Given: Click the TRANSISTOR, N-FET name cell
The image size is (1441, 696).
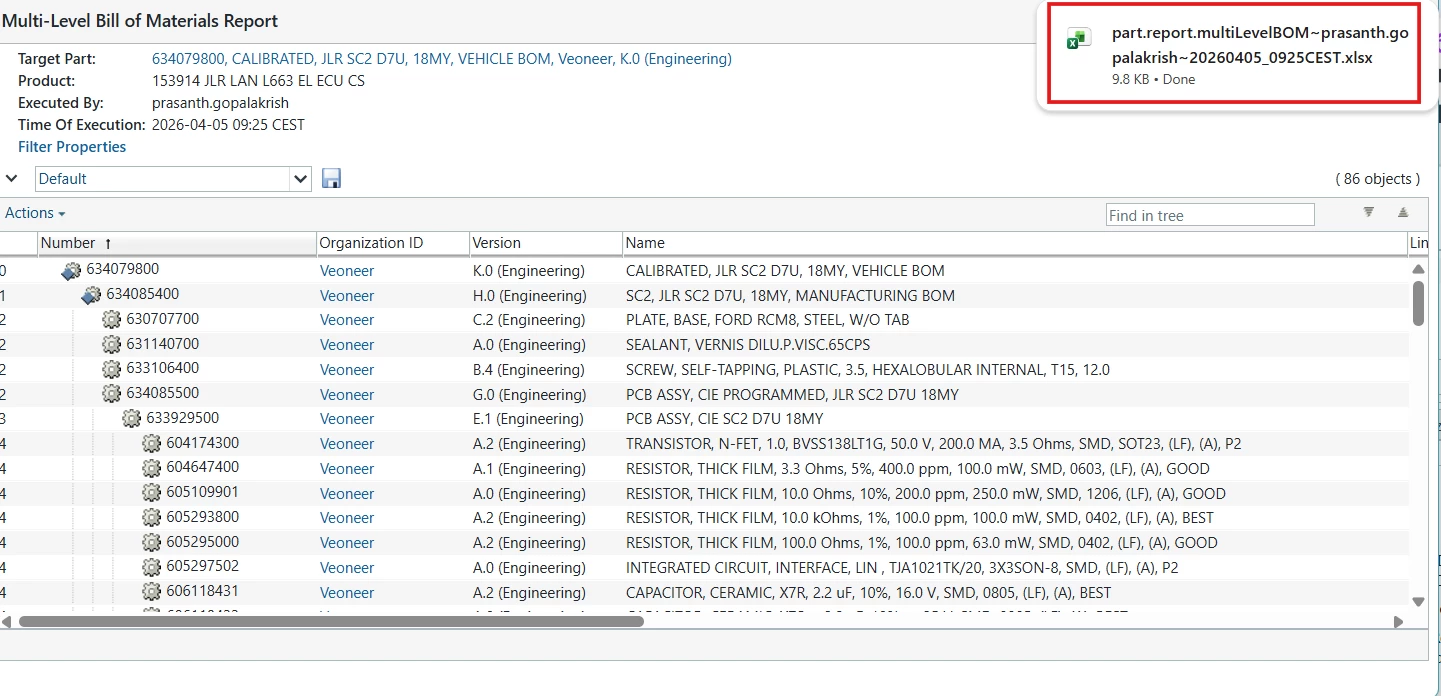Looking at the screenshot, I should click(934, 444).
